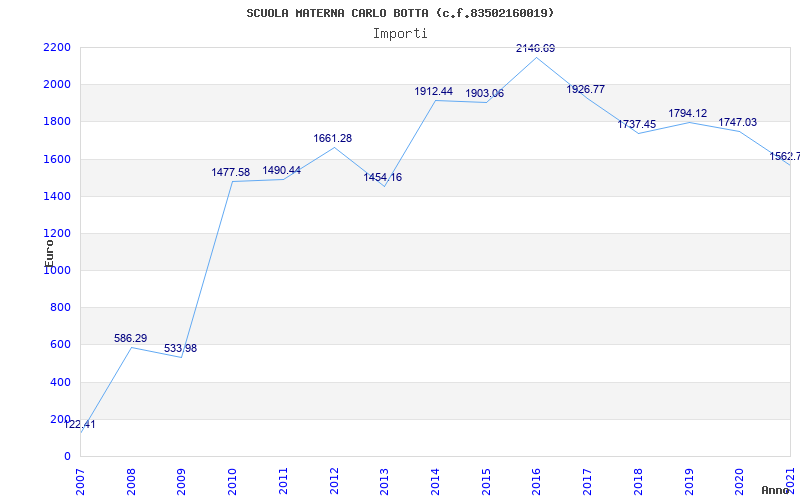Click the 2017 year axis label
The width and height of the screenshot is (800, 500).
(x=587, y=482)
